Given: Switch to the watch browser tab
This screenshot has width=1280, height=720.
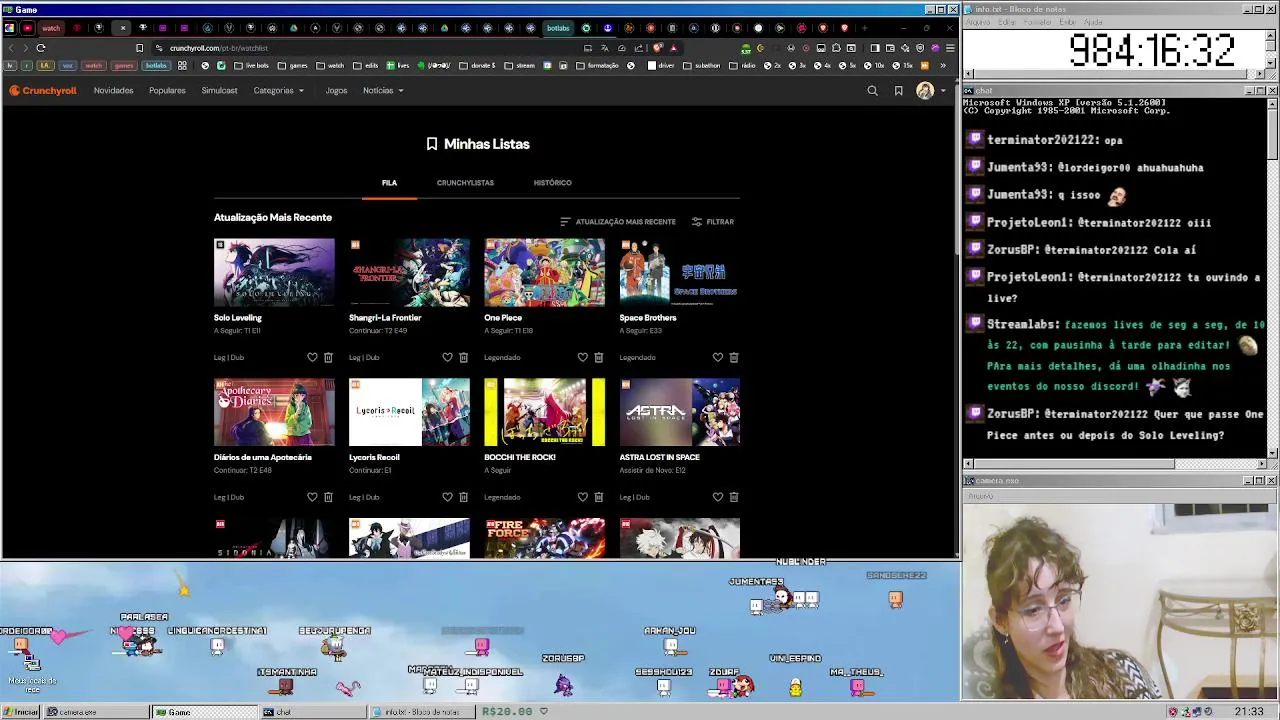Looking at the screenshot, I should pos(50,28).
